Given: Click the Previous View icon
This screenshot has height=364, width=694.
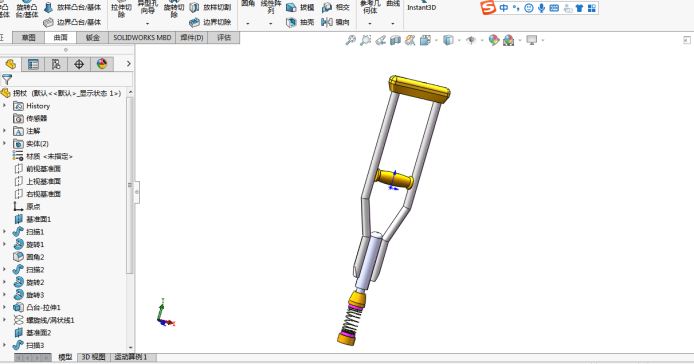Looking at the screenshot, I should 380,40.
